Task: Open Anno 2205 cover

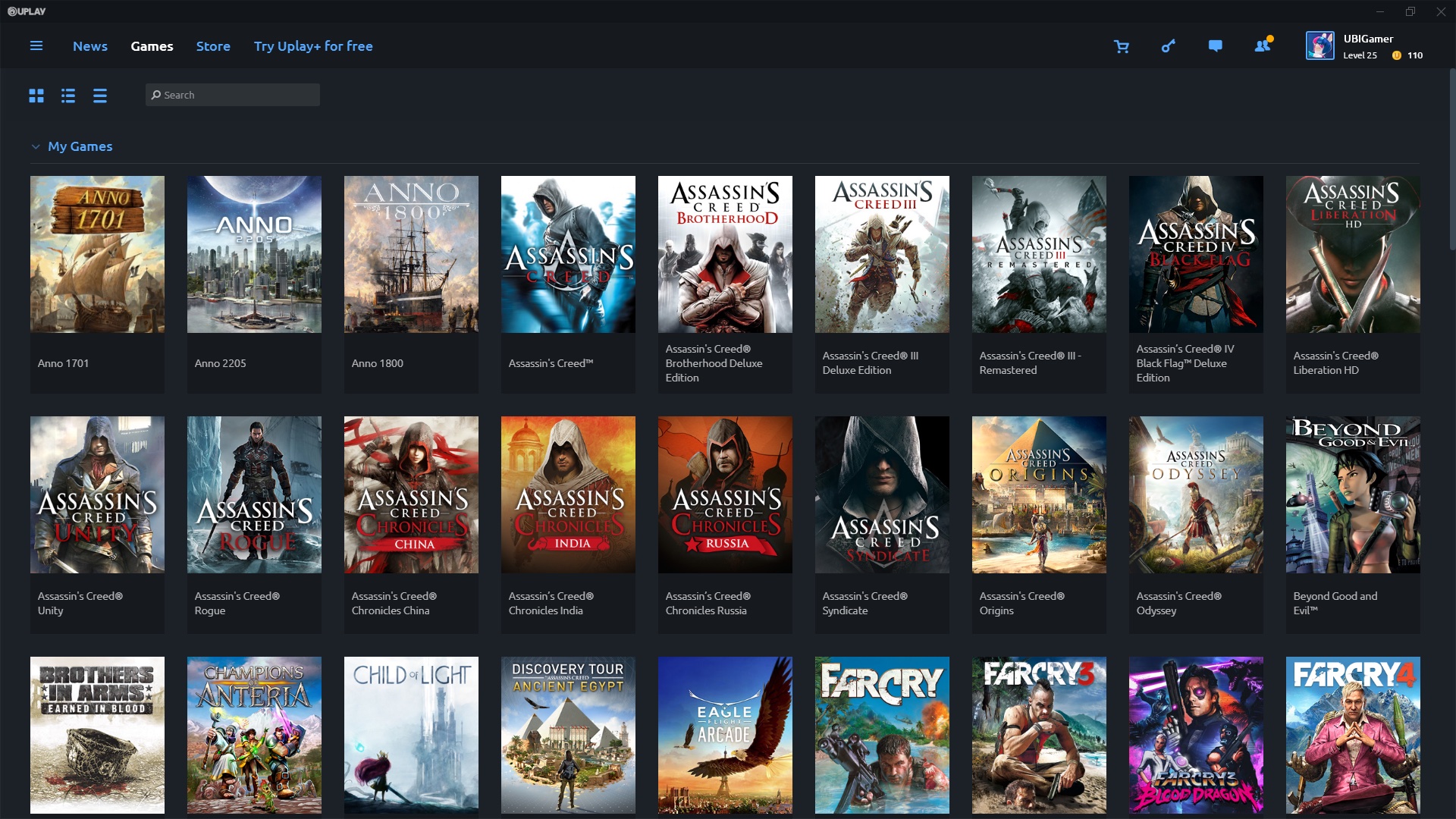Action: [x=254, y=254]
